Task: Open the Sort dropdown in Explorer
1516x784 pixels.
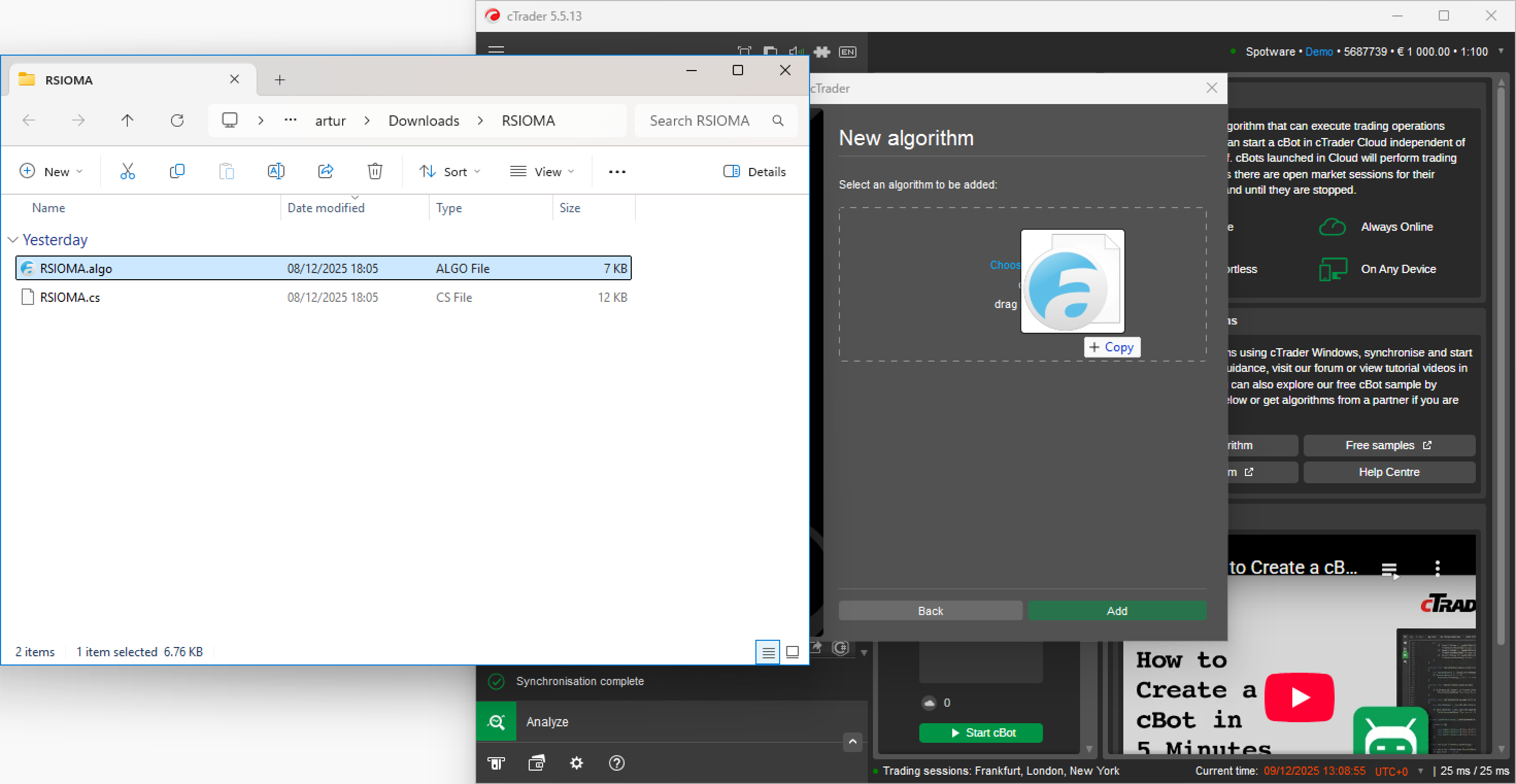Action: click(450, 171)
